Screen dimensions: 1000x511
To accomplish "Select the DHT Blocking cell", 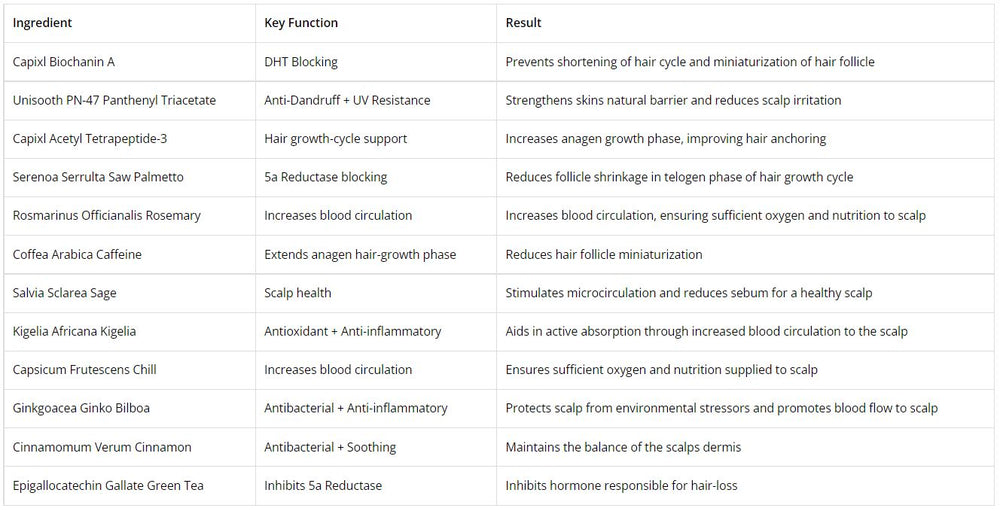I will pyautogui.click(x=376, y=62).
